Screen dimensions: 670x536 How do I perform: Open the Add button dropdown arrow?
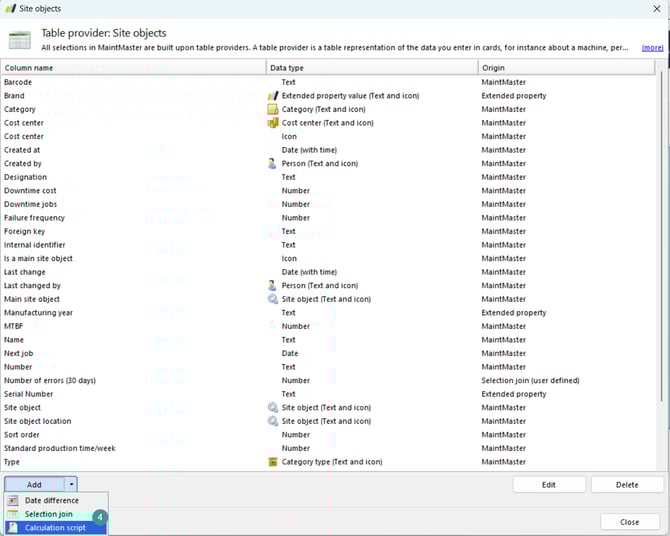(71, 484)
